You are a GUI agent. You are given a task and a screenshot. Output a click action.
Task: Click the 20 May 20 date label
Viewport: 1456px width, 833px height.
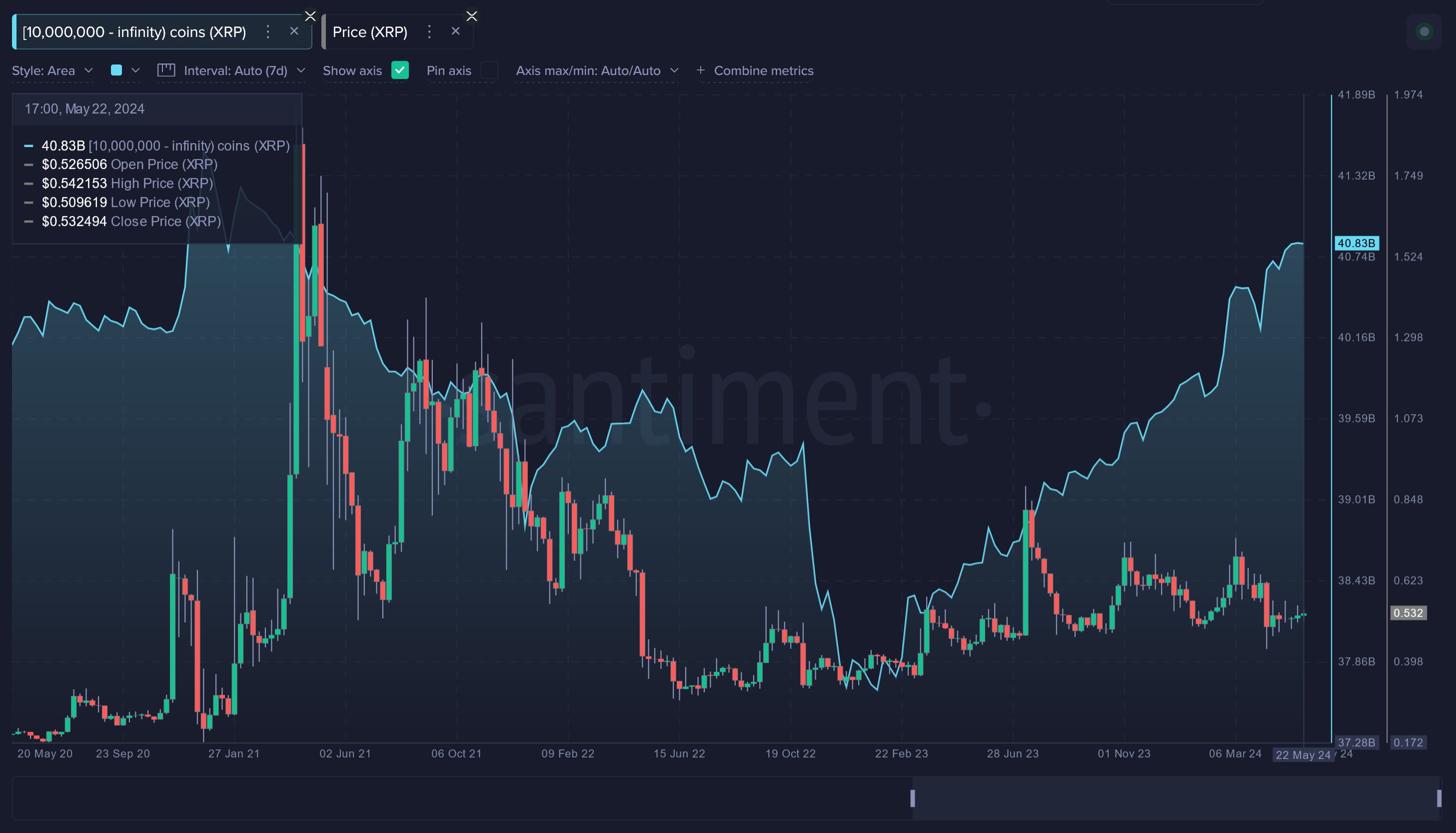45,753
